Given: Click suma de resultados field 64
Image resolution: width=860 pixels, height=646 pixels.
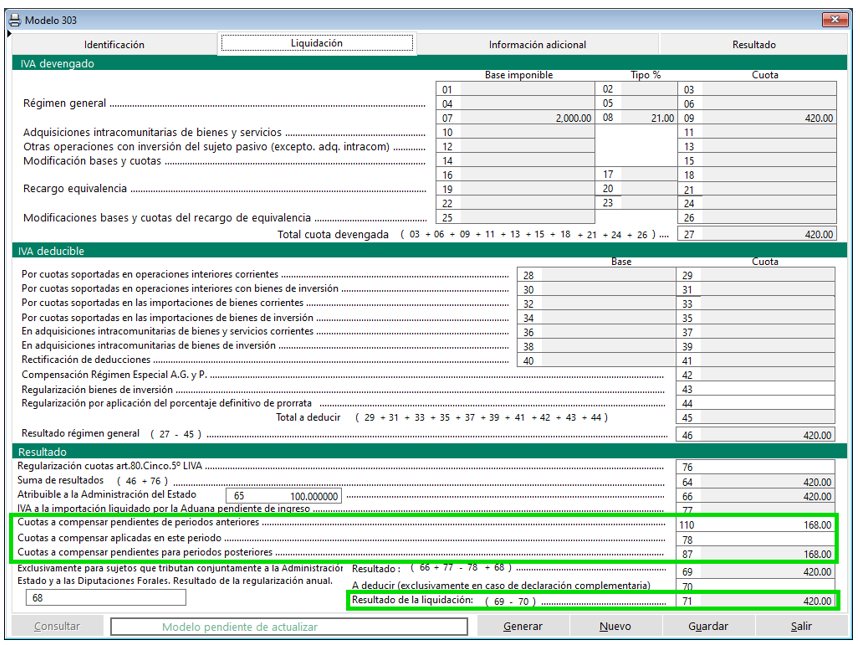Looking at the screenshot, I should (755, 482).
